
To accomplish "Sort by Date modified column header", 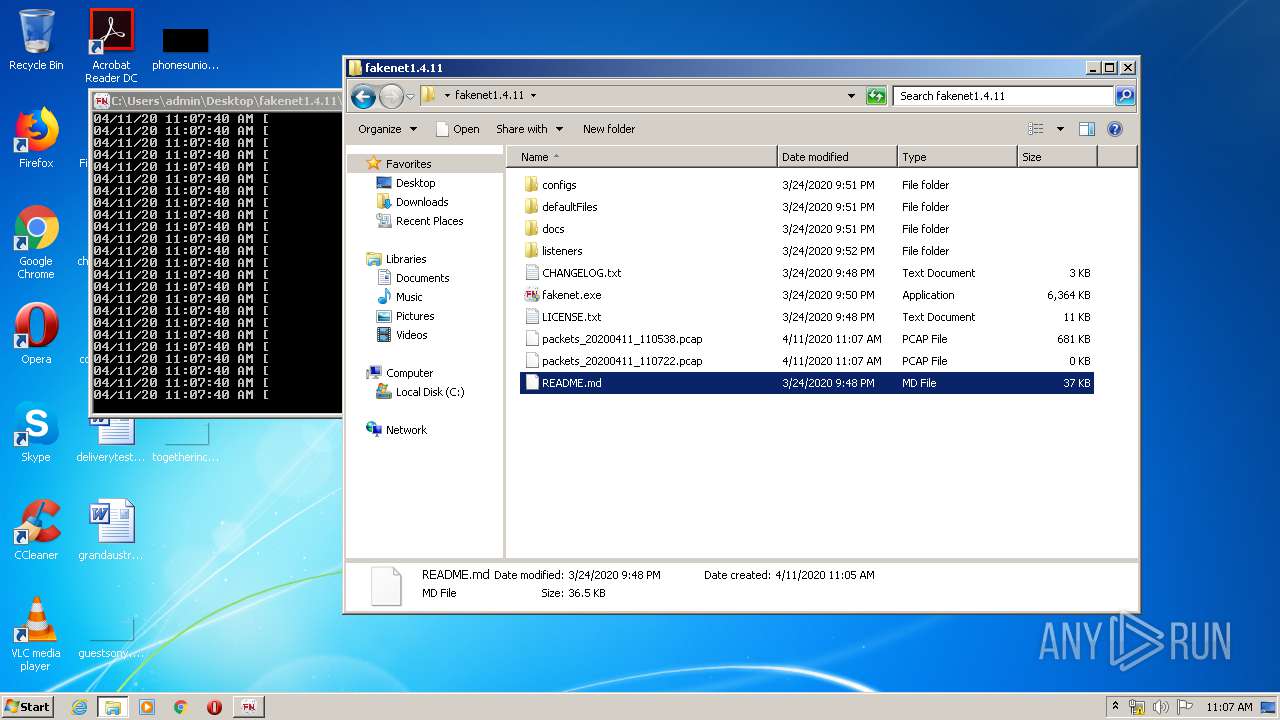I will tap(837, 157).
